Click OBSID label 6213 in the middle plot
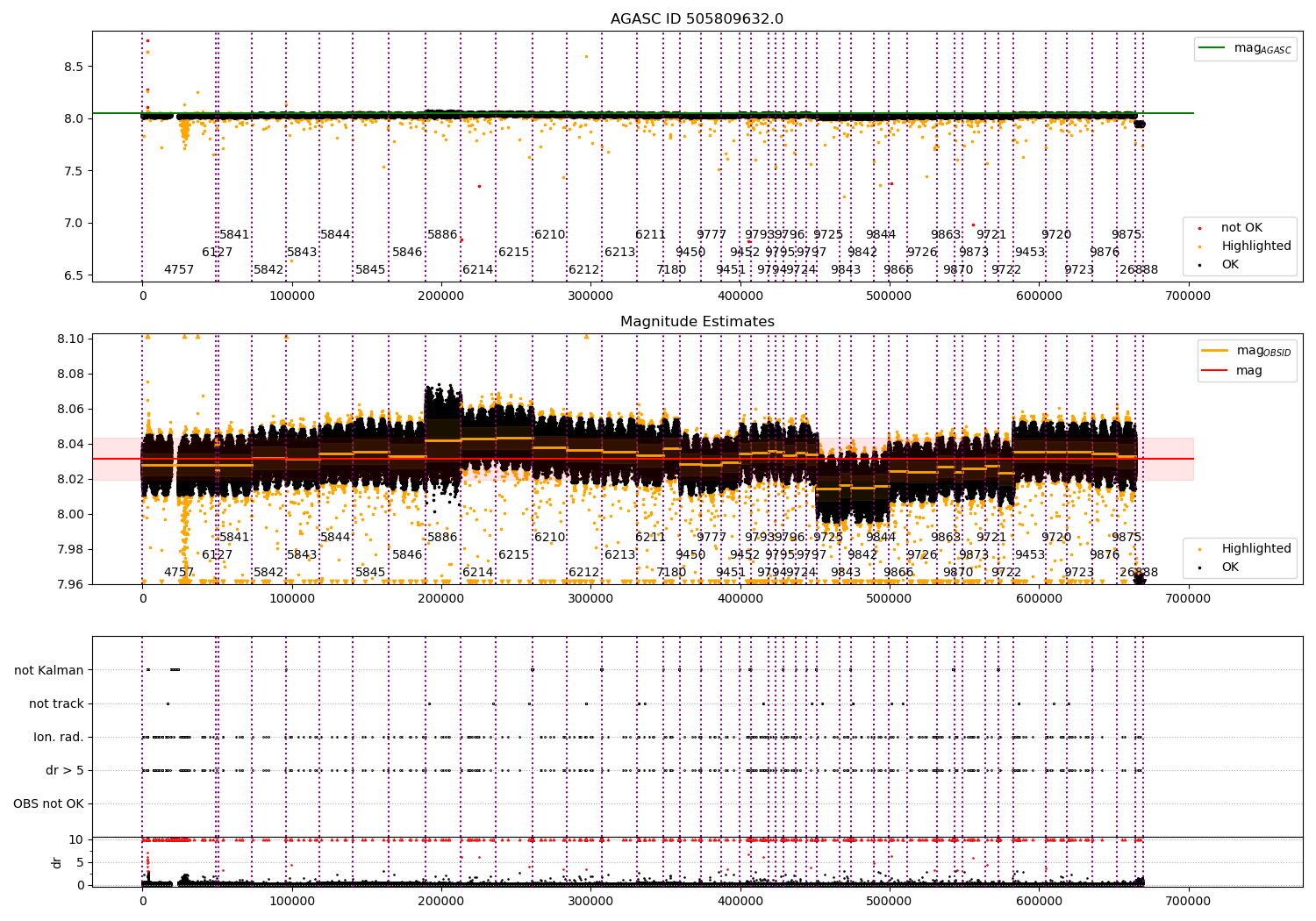1316x921 pixels. (x=620, y=555)
